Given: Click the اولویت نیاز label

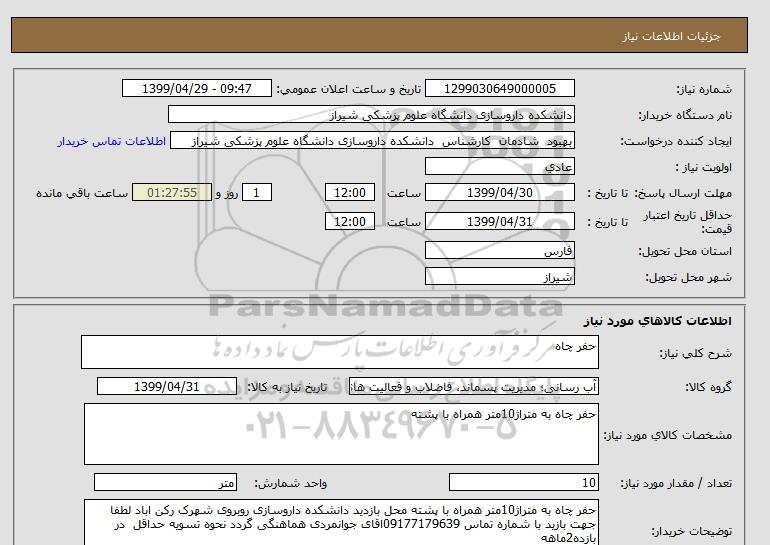Looking at the screenshot, I should click(x=703, y=167).
